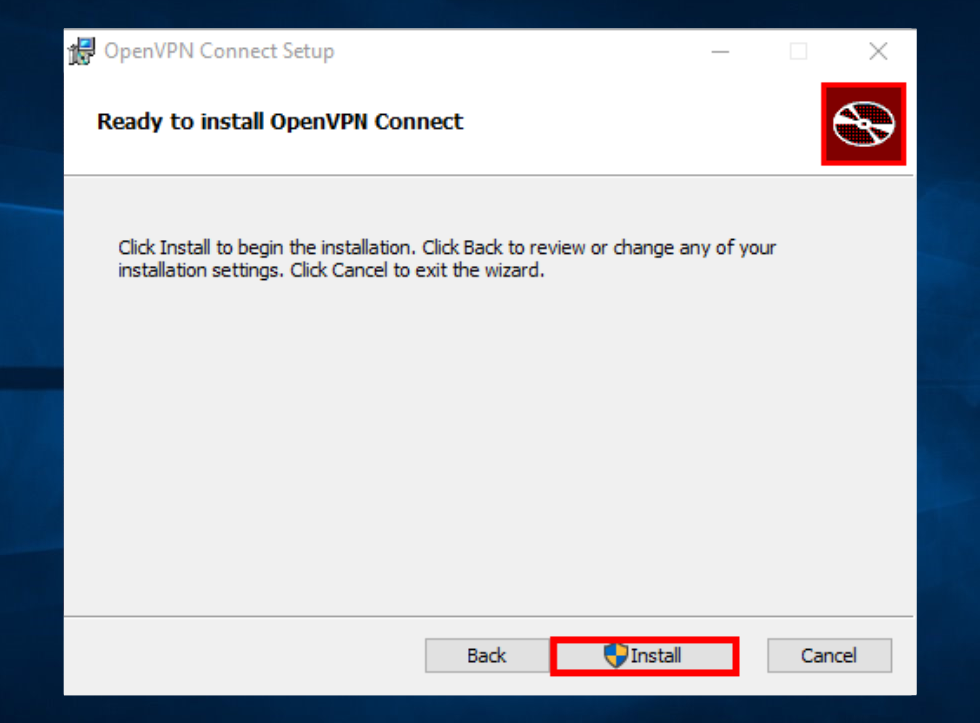Click the installer disc banner icon
The width and height of the screenshot is (980, 723).
pyautogui.click(x=863, y=124)
